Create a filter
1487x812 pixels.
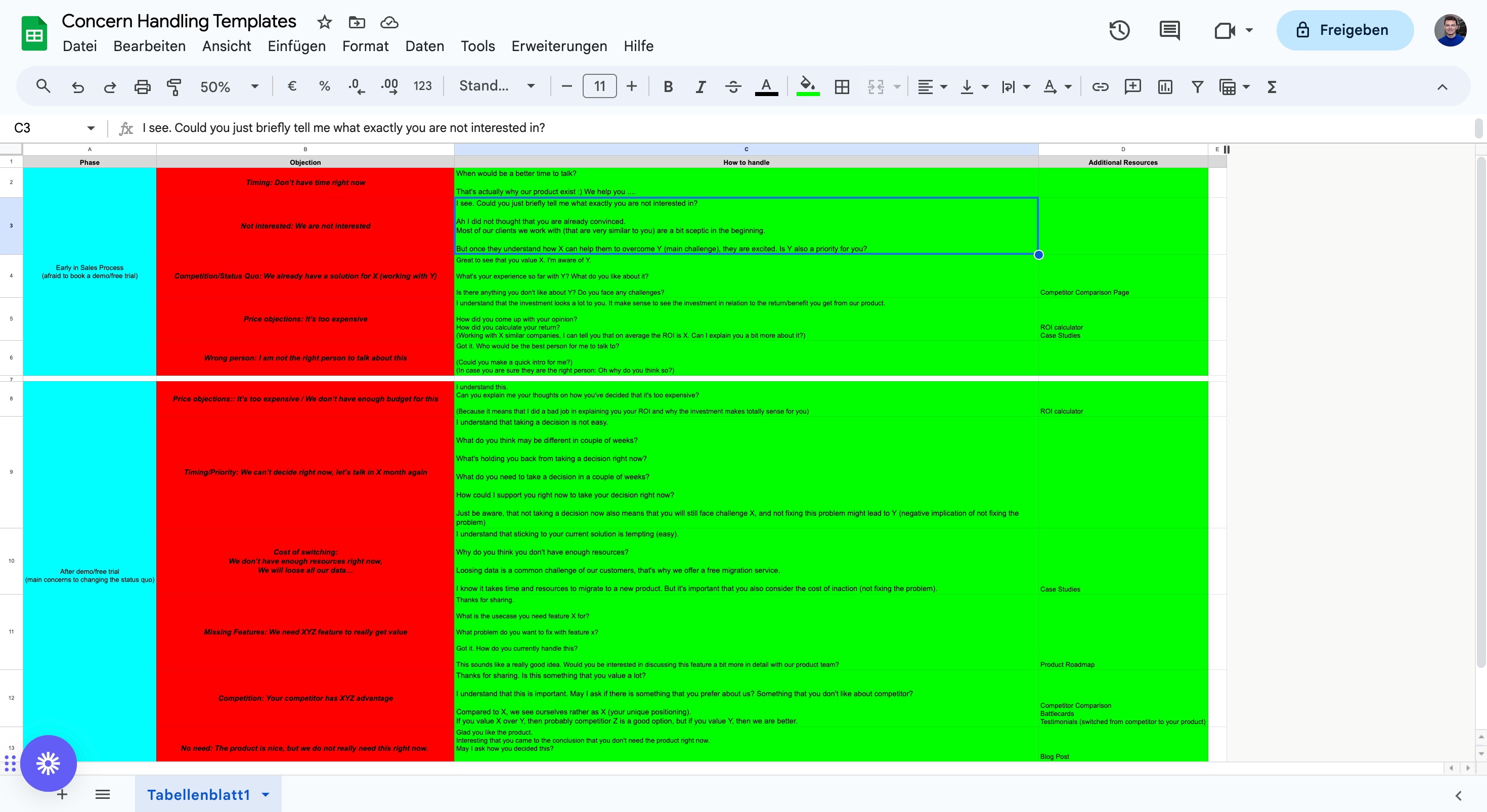[1197, 86]
